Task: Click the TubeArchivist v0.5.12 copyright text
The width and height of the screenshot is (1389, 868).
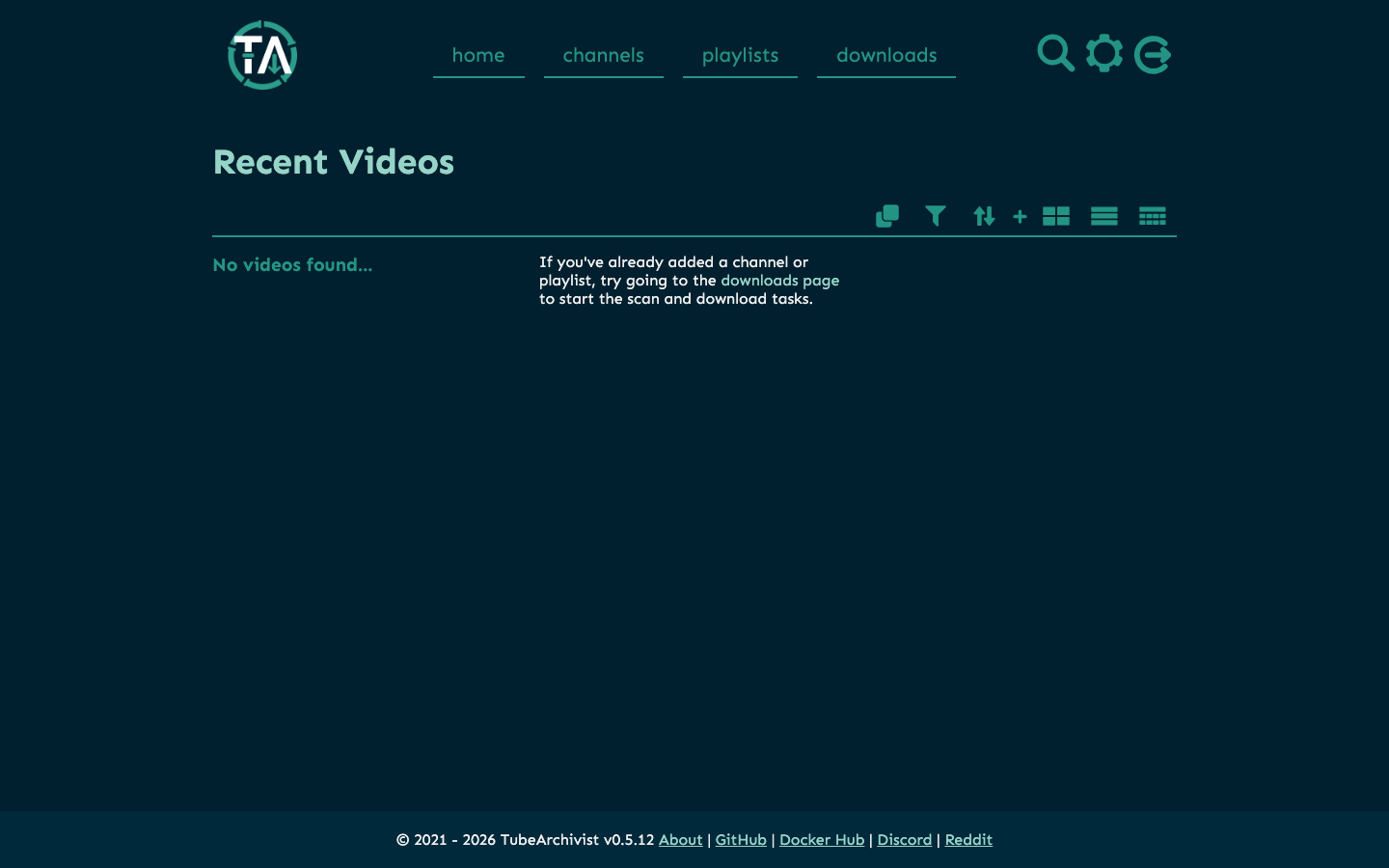Action: point(526,840)
